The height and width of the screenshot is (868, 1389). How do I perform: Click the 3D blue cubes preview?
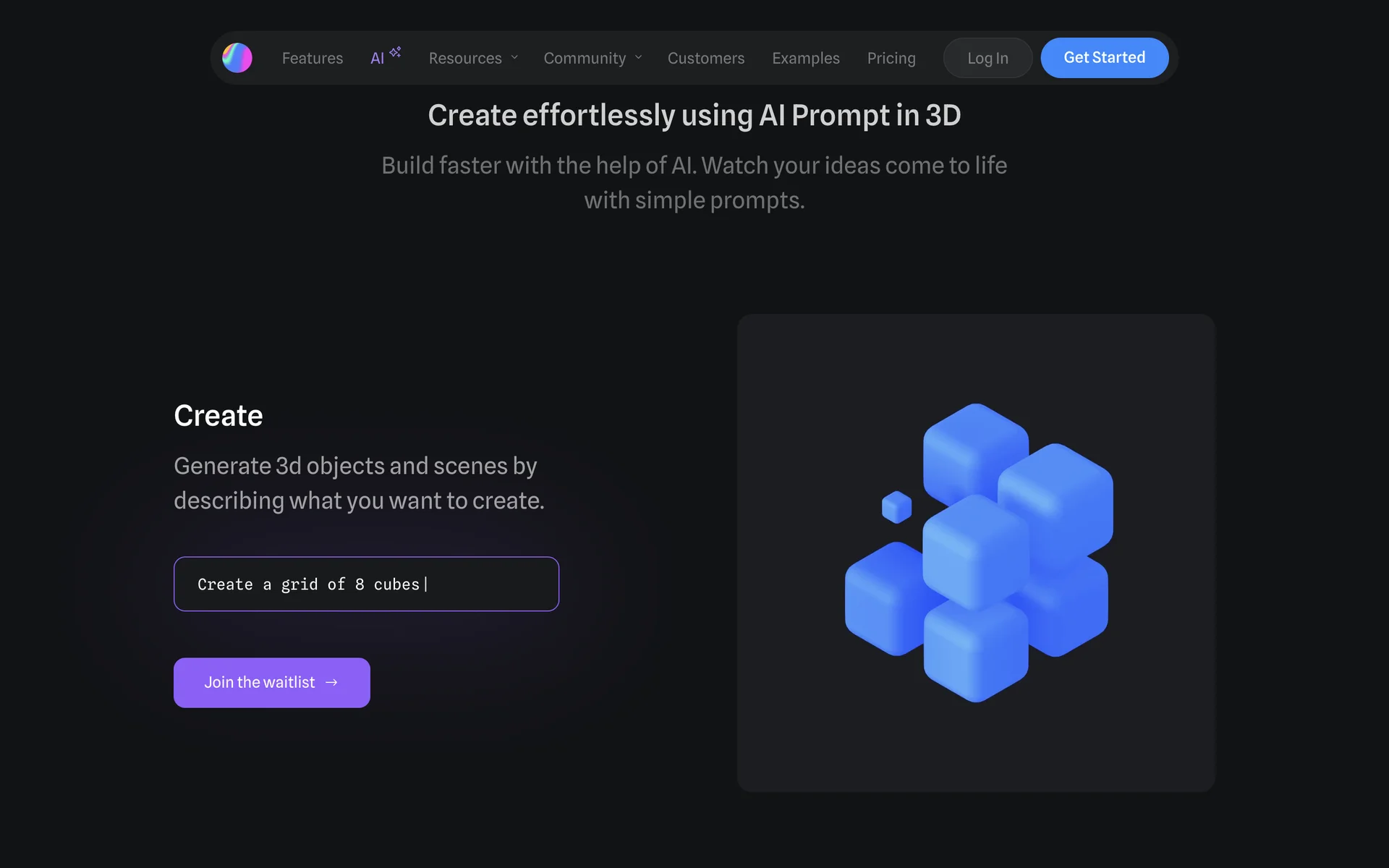click(977, 553)
